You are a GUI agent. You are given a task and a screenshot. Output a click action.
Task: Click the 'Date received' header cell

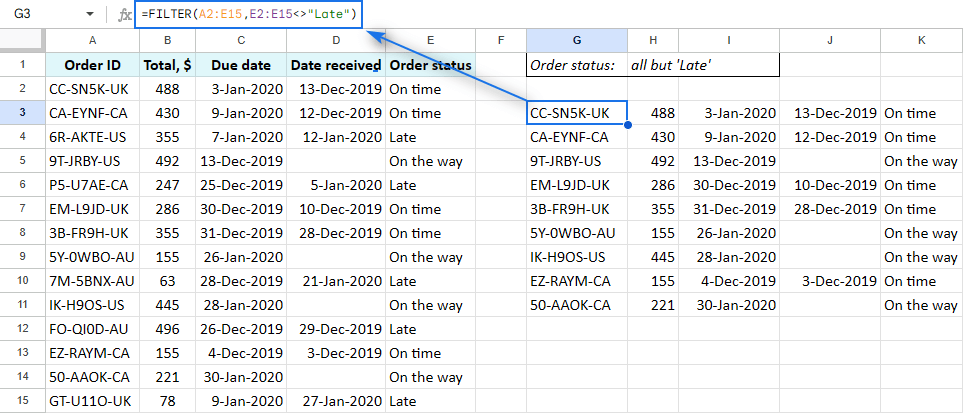(x=336, y=65)
